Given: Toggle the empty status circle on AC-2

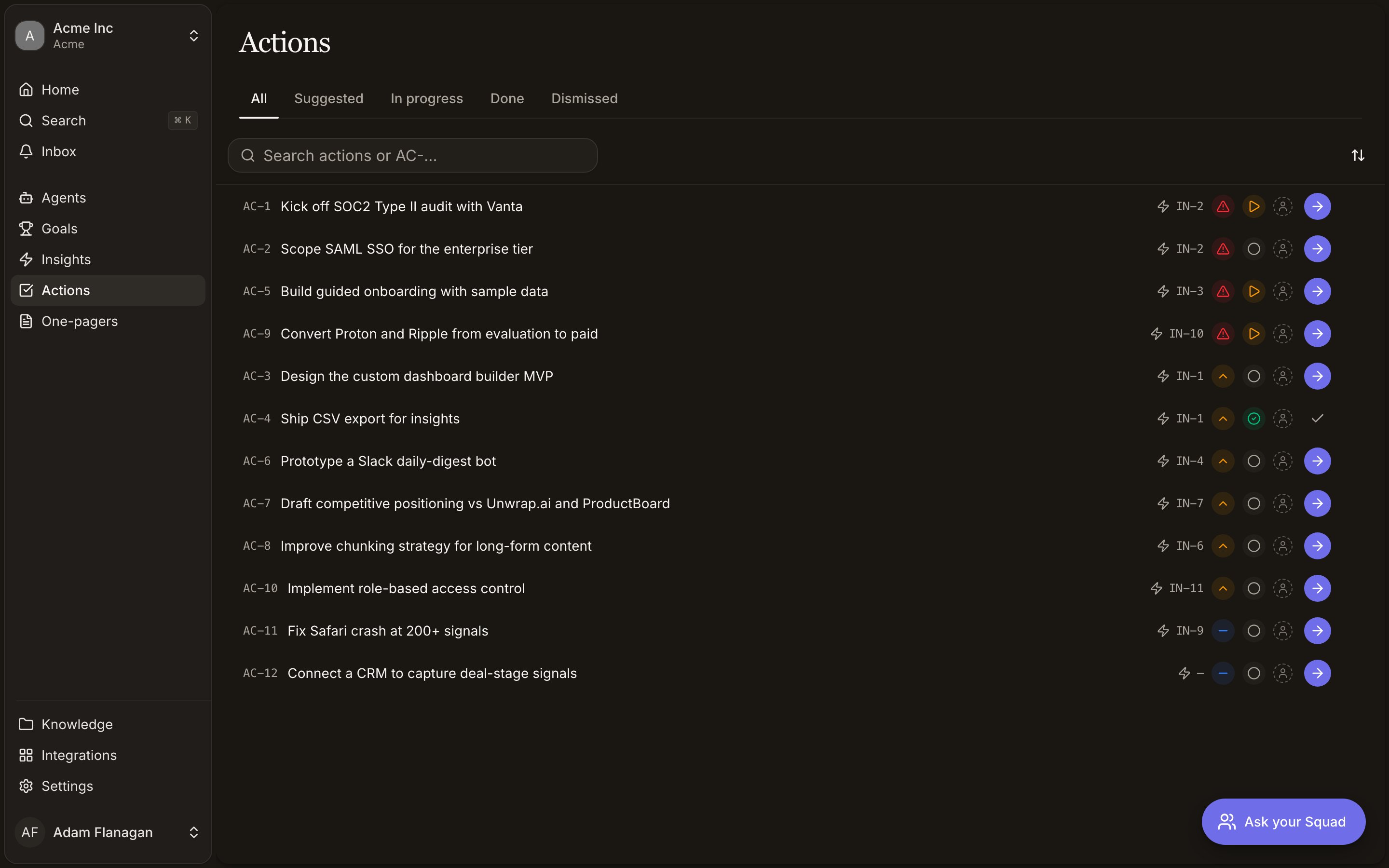Looking at the screenshot, I should point(1254,249).
